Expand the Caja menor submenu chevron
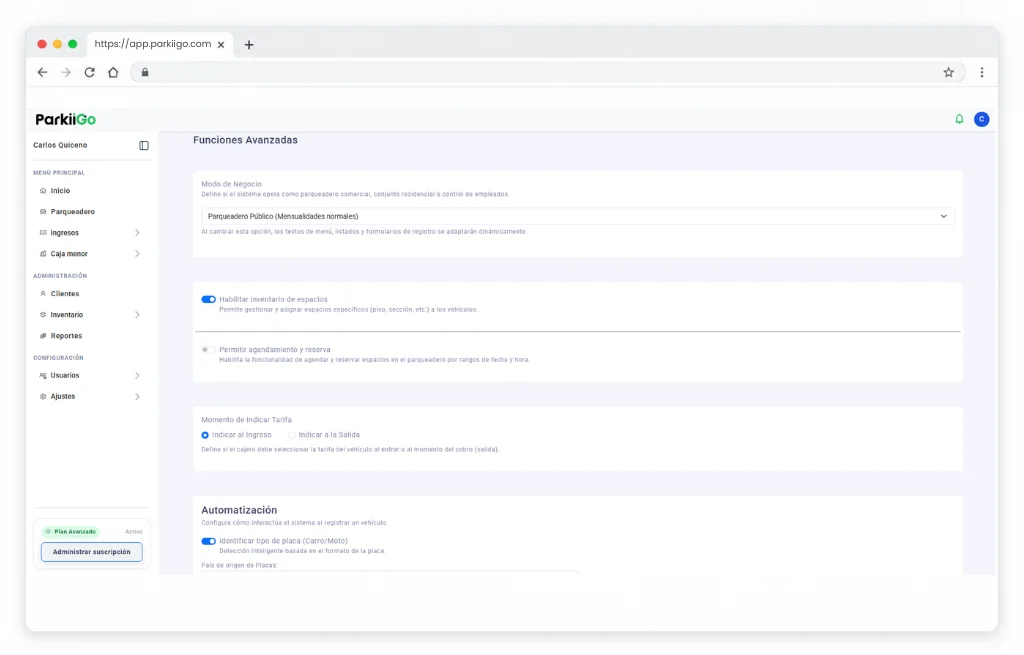This screenshot has height=655, width=1024. pos(137,253)
